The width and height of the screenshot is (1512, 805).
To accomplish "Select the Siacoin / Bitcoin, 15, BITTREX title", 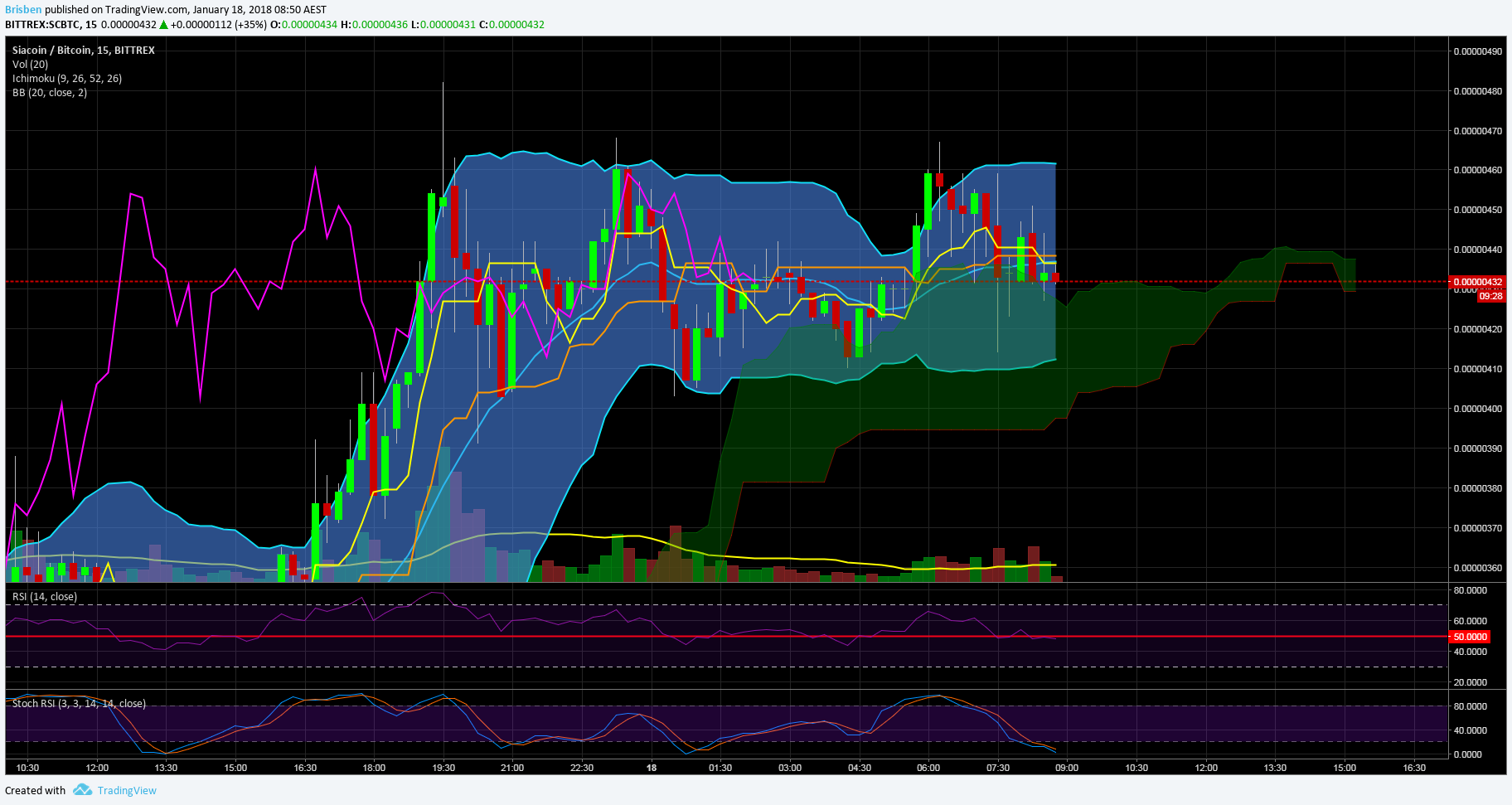I will tap(84, 50).
